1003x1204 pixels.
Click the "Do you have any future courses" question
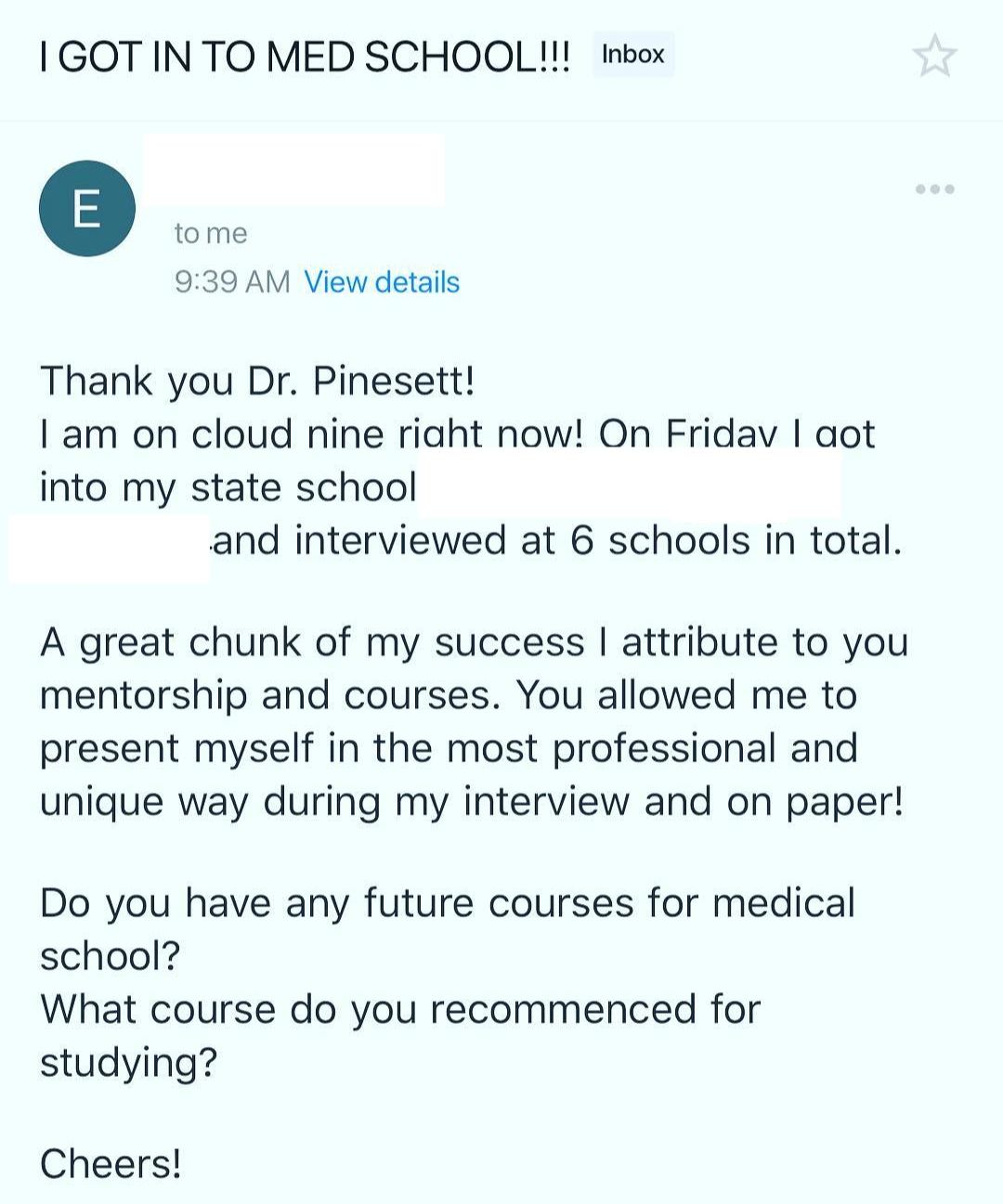pyautogui.click(x=447, y=903)
